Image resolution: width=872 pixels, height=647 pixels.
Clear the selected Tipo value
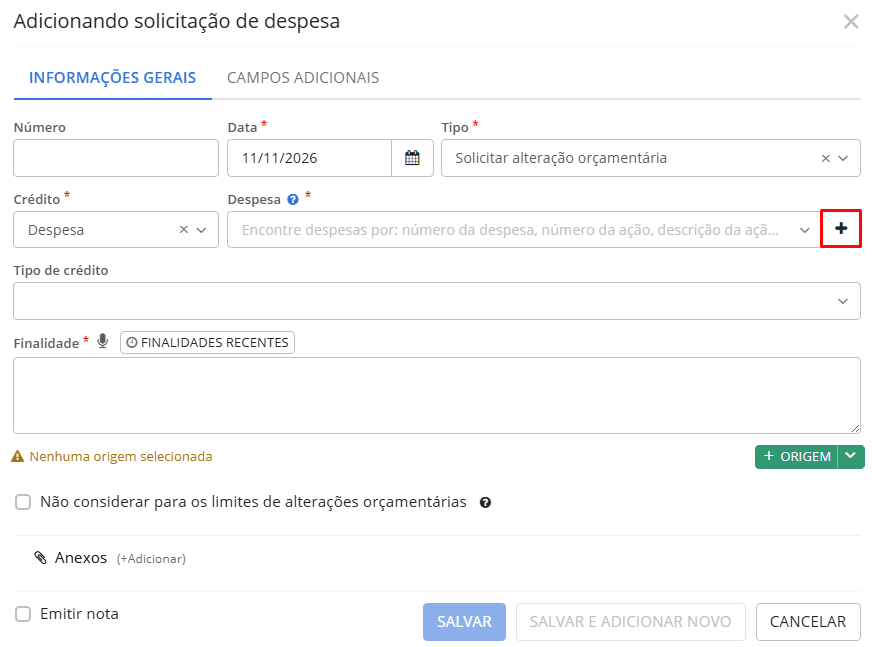click(x=825, y=157)
